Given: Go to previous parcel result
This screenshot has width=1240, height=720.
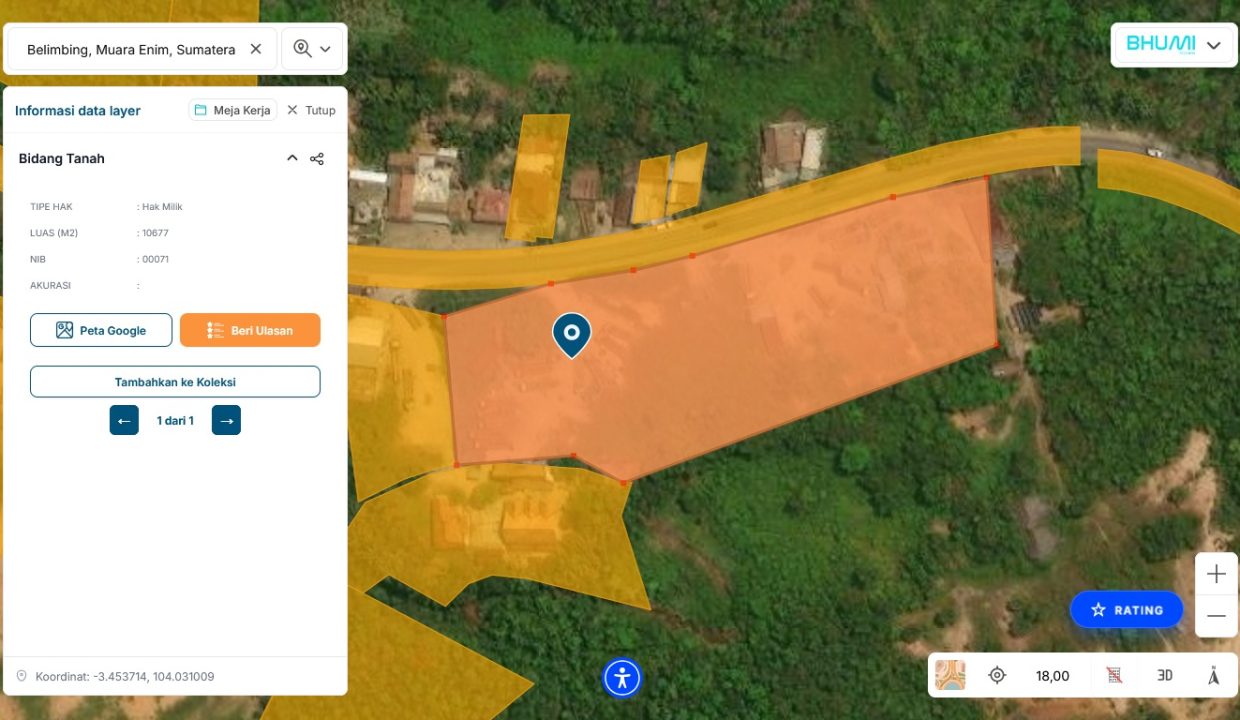Looking at the screenshot, I should (124, 420).
